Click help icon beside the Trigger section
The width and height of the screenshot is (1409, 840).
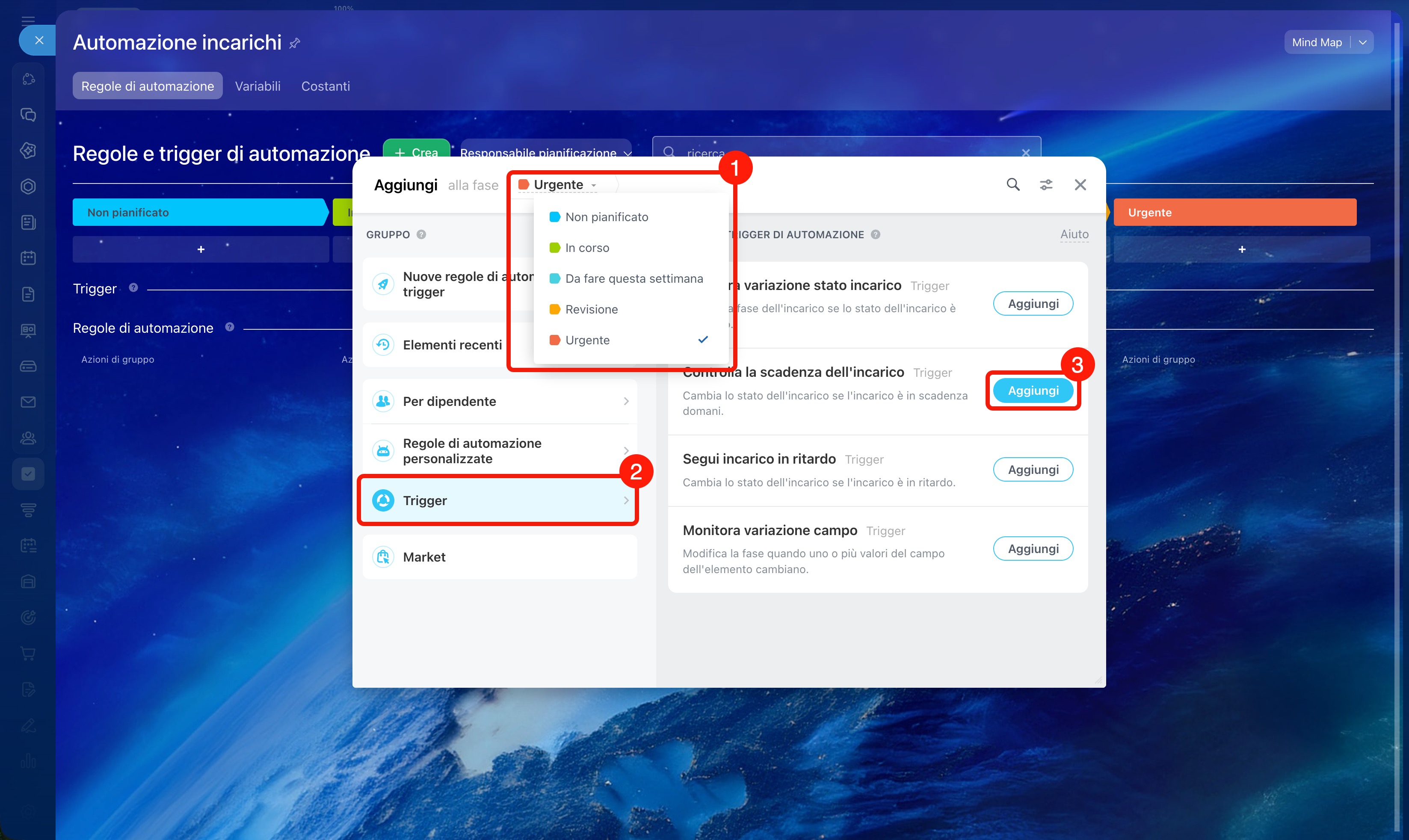pos(133,287)
